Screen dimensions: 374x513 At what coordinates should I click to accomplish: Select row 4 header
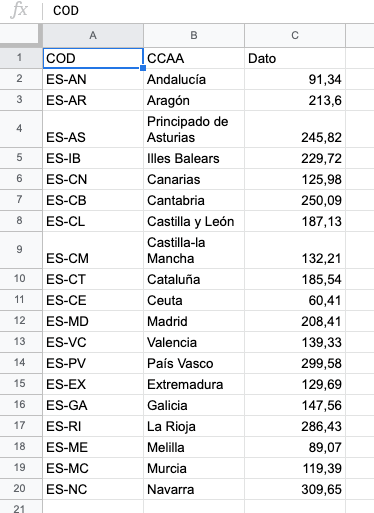(x=19, y=129)
